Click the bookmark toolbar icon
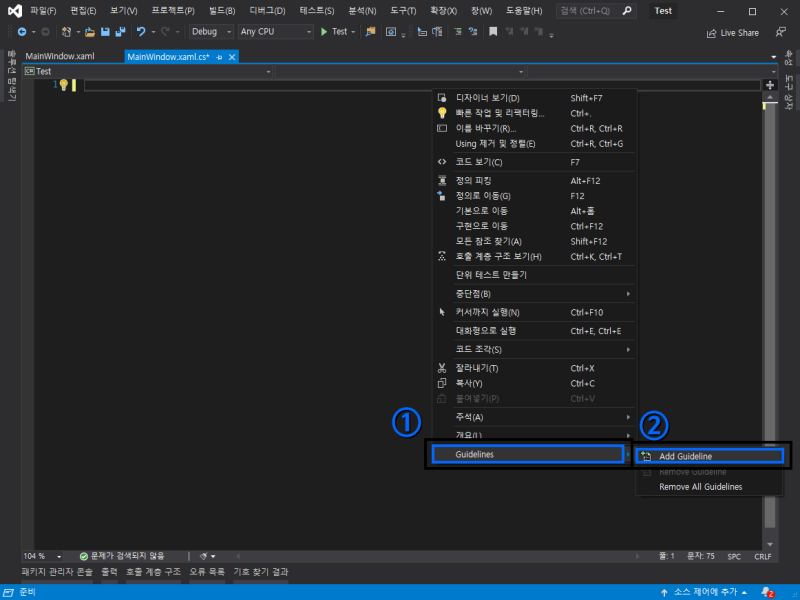800x600 pixels. click(x=493, y=32)
